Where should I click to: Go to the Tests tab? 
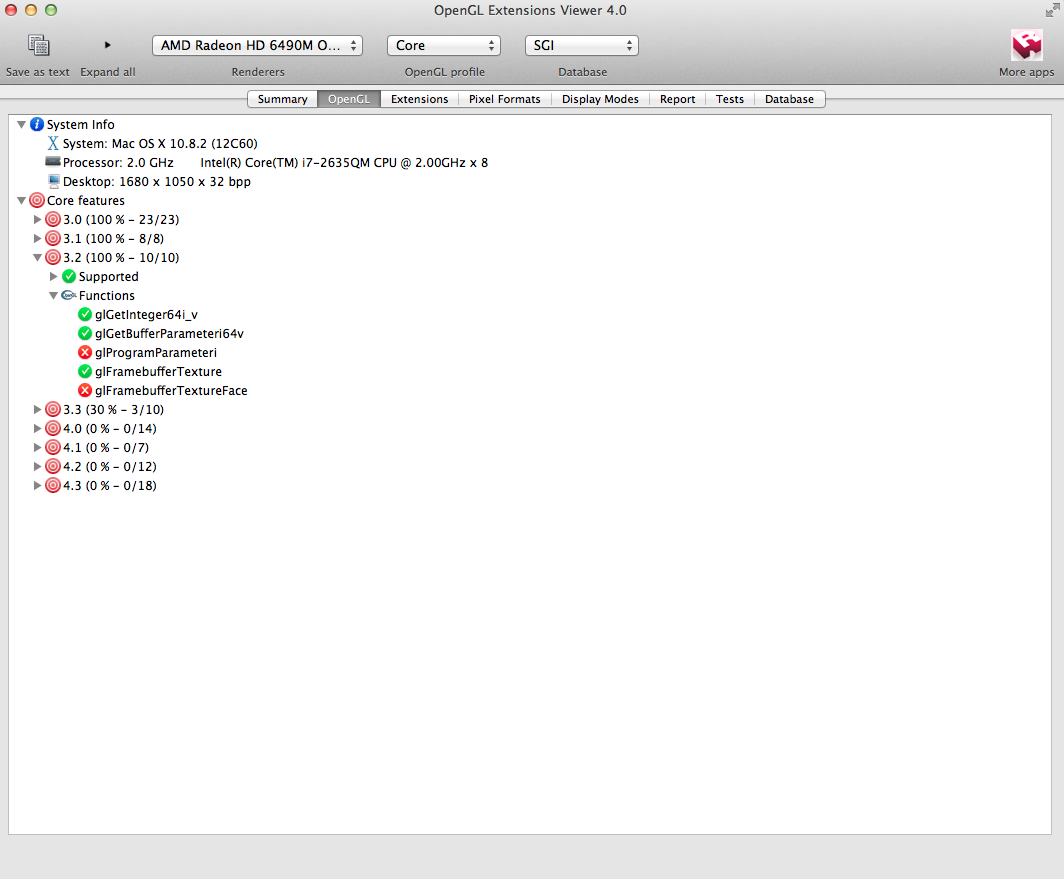click(x=730, y=99)
